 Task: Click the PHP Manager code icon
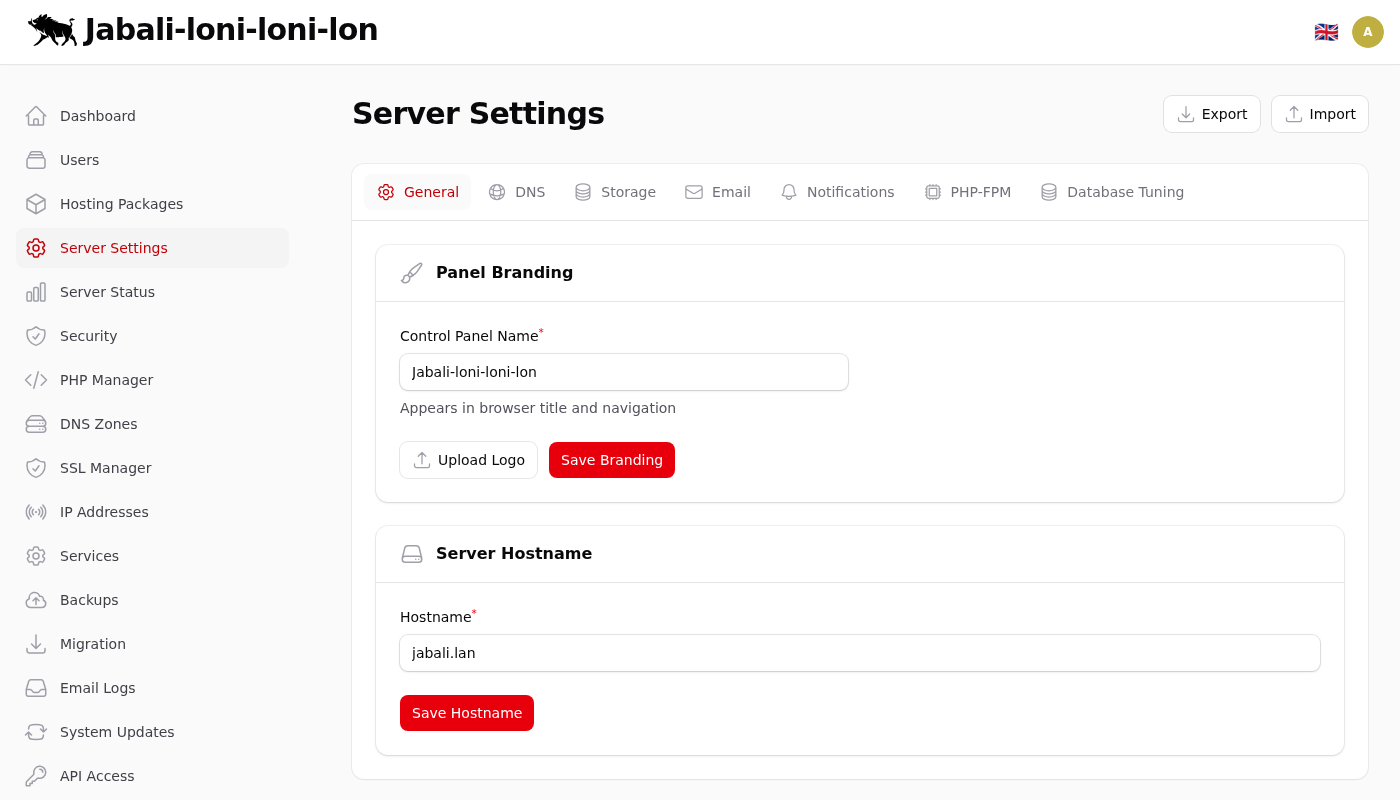[x=36, y=380]
